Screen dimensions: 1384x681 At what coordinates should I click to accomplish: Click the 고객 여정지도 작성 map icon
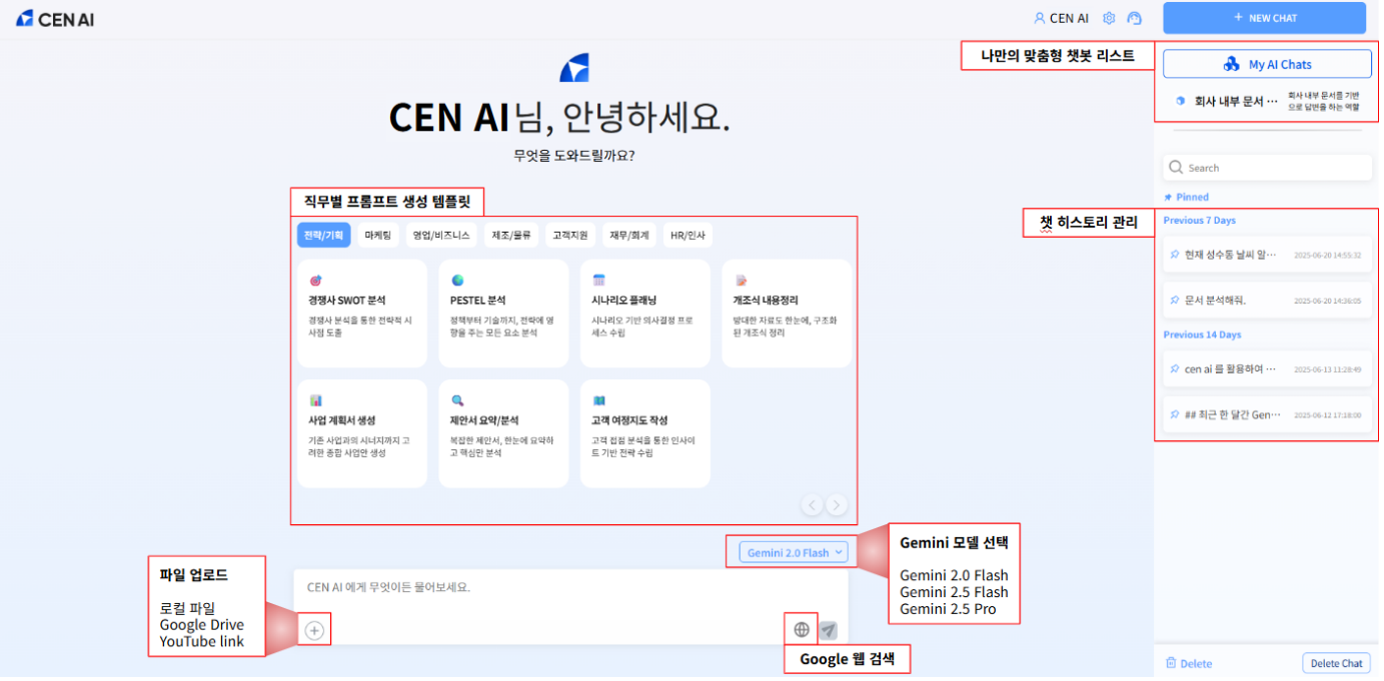pyautogui.click(x=599, y=400)
